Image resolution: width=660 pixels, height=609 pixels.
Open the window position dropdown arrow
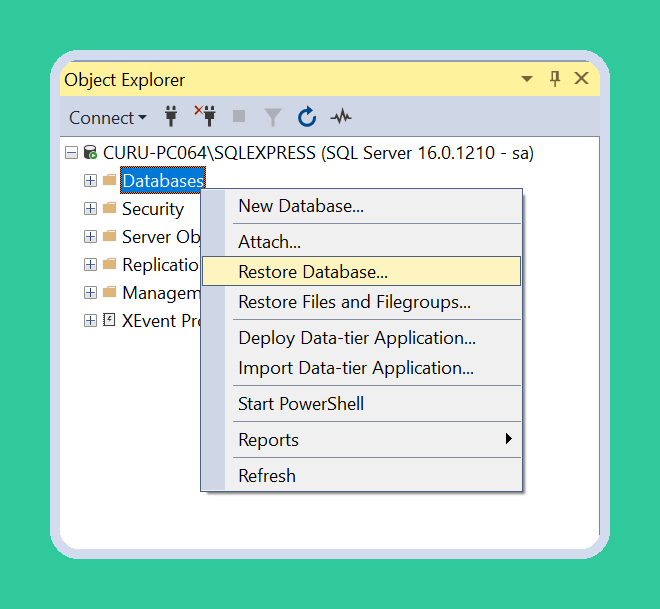pos(527,78)
